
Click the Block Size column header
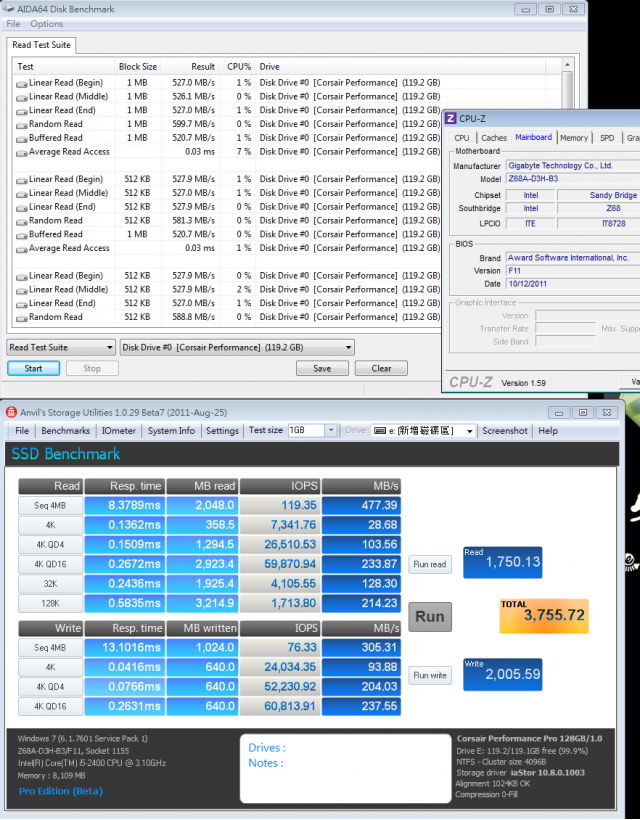tap(138, 67)
